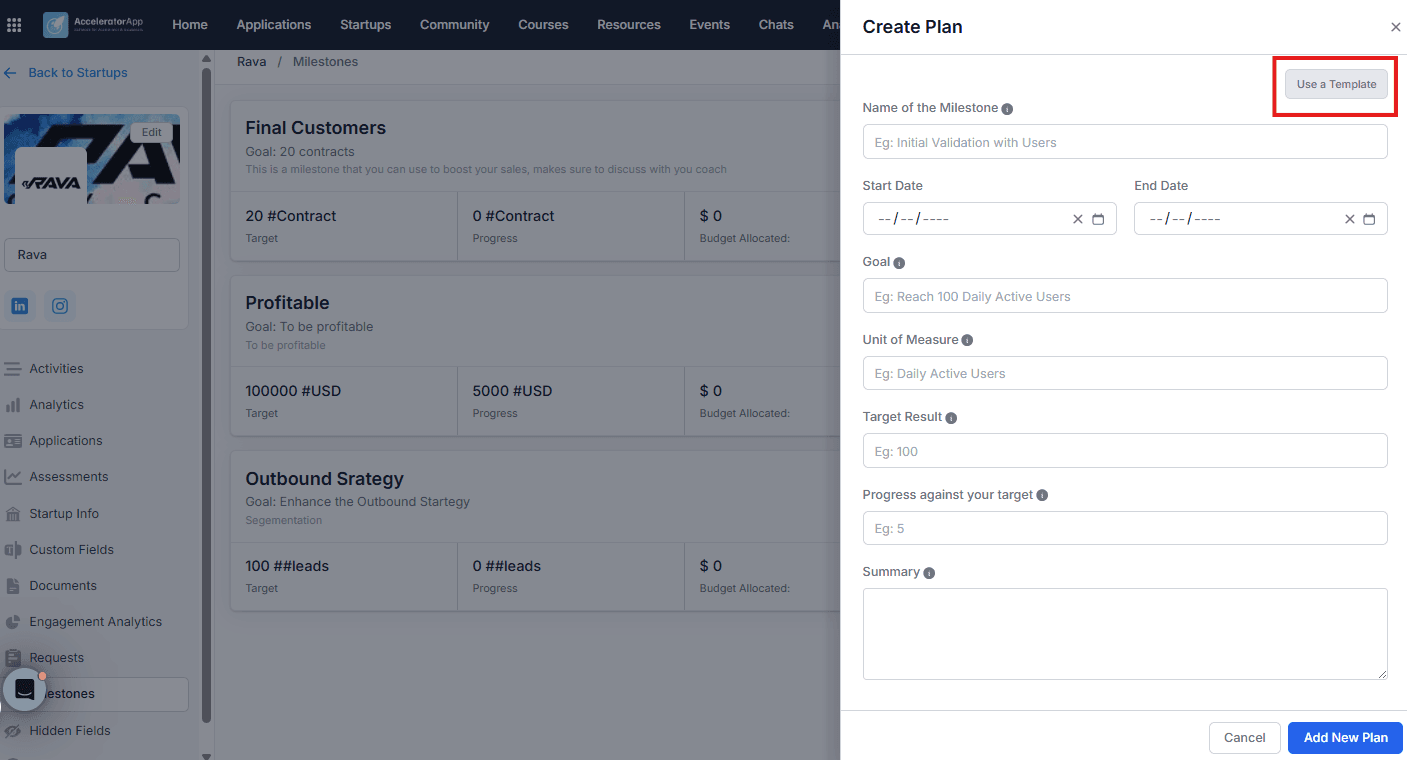Open the Courses menu in the top bar
Screen dimensions: 1407x760
(543, 25)
